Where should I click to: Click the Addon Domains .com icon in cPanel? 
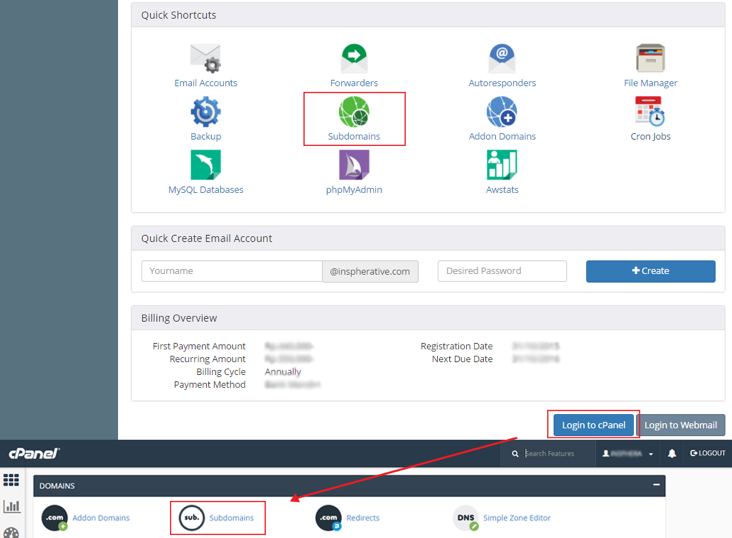(55, 518)
